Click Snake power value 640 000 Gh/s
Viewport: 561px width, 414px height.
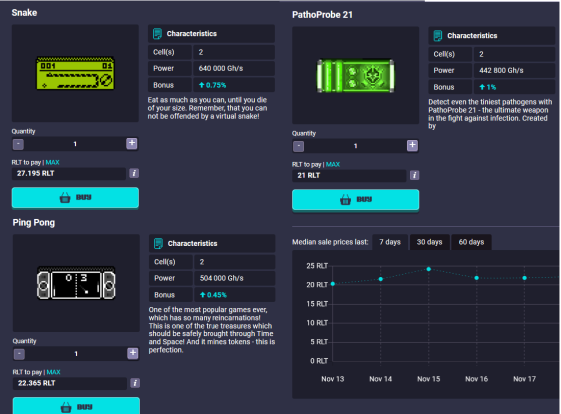coord(221,68)
